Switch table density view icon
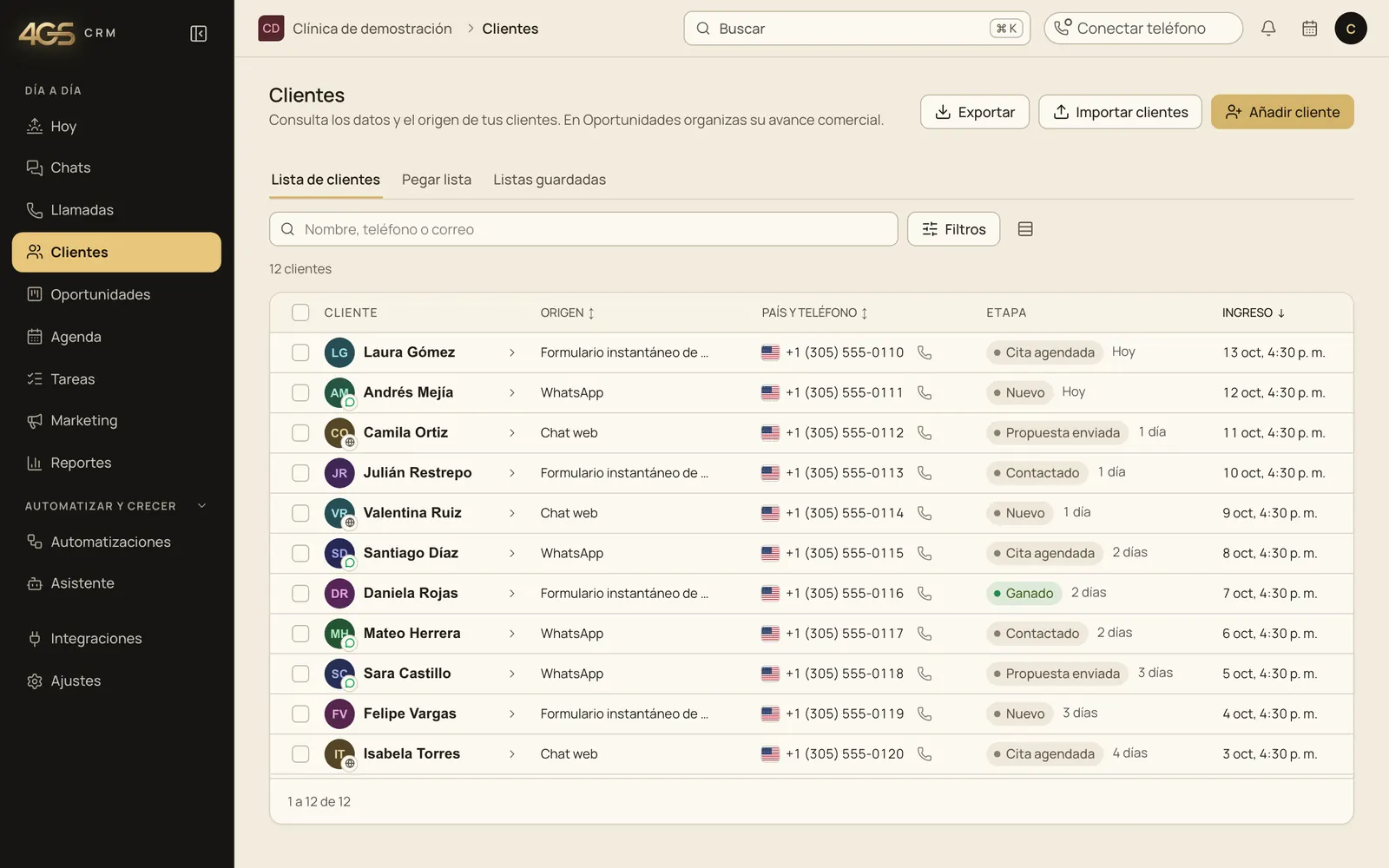The width and height of the screenshot is (1389, 868). pos(1025,229)
